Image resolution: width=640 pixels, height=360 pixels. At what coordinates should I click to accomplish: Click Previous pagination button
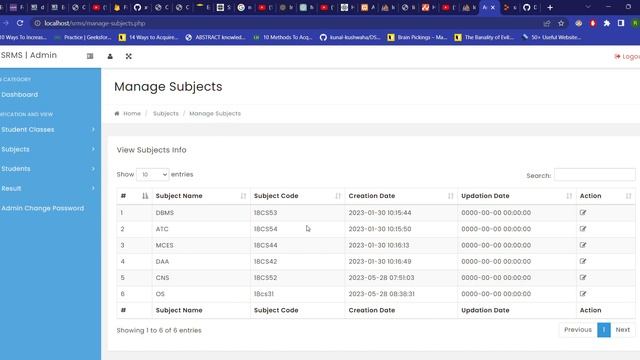(x=578, y=329)
